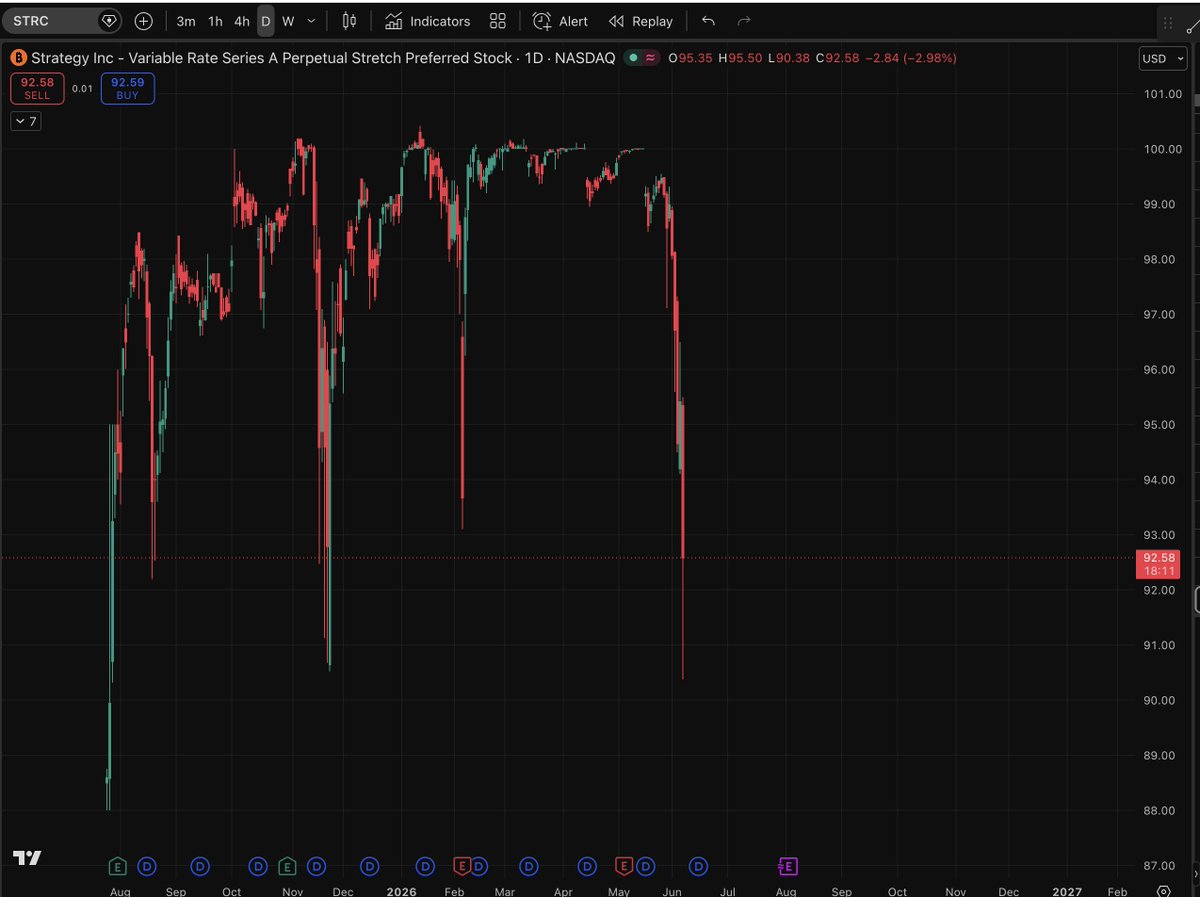Click the 92.58 last price label
1200x897 pixels.
pos(1158,564)
